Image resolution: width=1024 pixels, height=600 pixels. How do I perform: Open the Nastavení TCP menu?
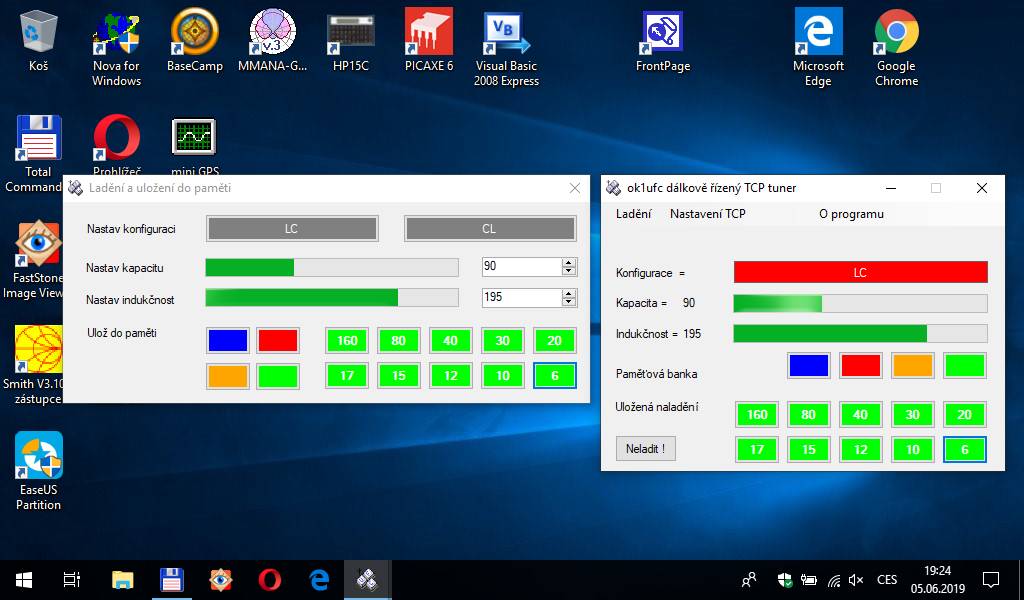[x=707, y=214]
